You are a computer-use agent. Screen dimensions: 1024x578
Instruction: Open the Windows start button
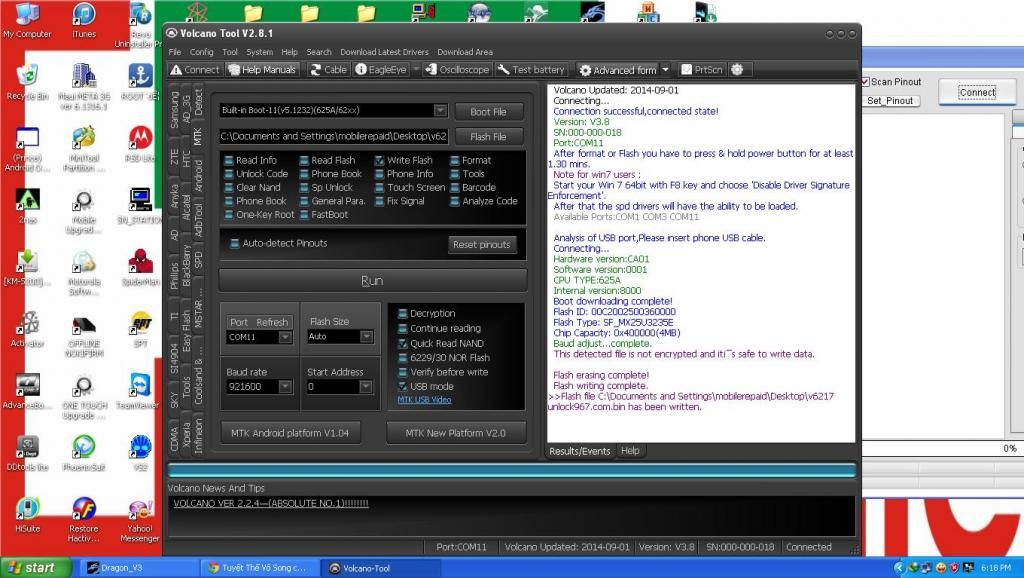(34, 568)
